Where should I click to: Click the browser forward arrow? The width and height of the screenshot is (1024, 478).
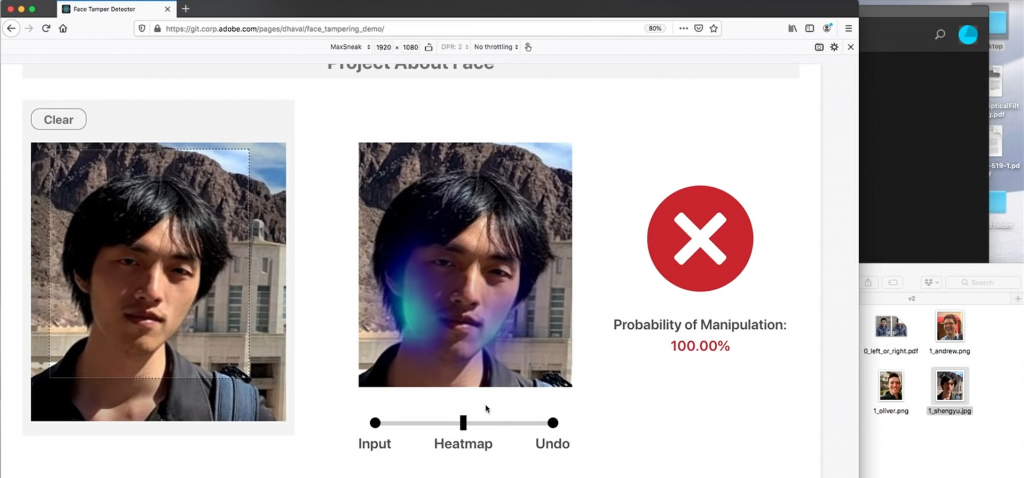pyautogui.click(x=28, y=29)
